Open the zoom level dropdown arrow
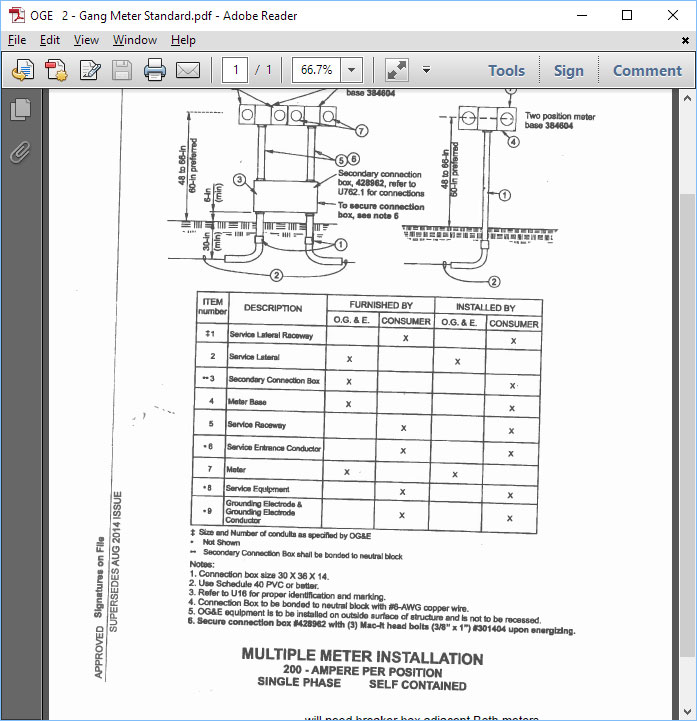697x721 pixels. [352, 70]
